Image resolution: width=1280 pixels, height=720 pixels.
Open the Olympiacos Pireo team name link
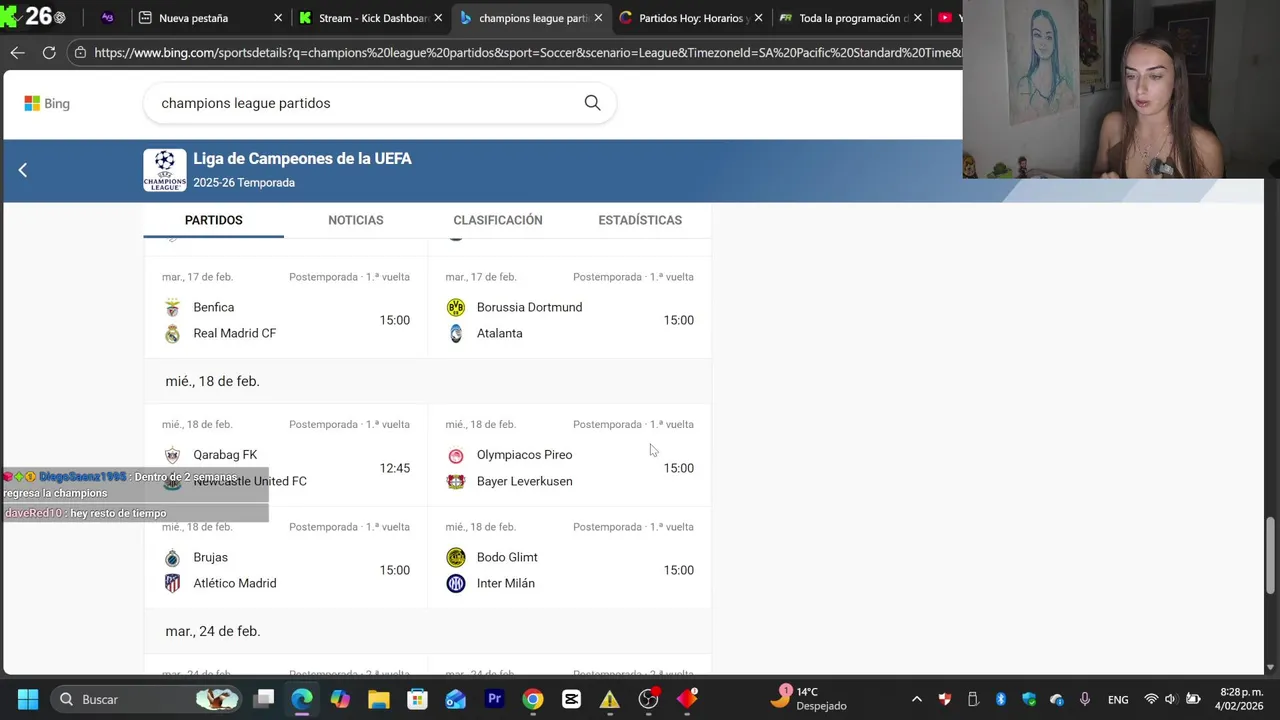(x=525, y=455)
